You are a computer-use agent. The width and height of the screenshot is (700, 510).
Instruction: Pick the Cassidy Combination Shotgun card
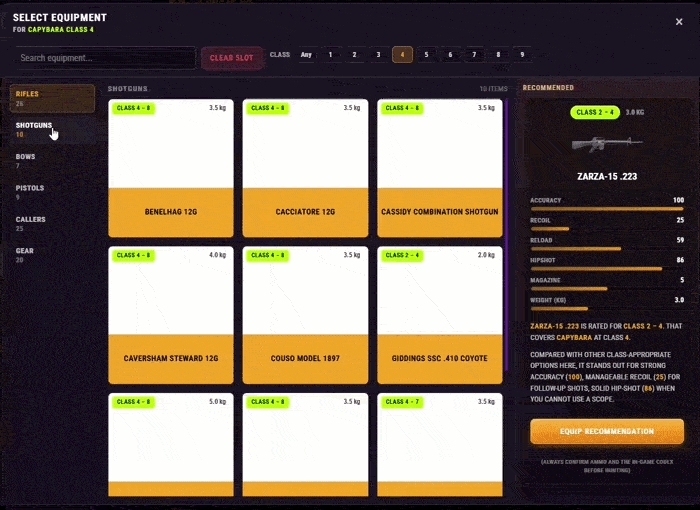tap(440, 168)
